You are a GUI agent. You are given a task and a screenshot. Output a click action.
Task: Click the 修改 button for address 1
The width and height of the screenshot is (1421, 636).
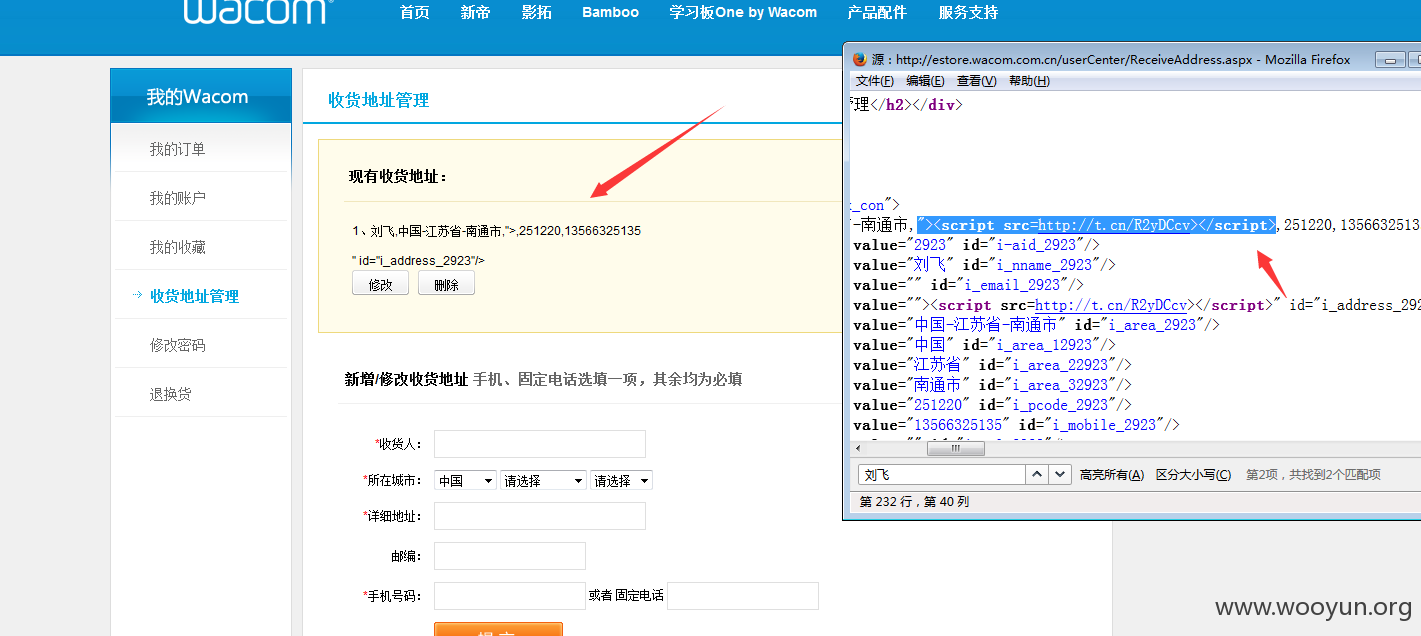[380, 284]
